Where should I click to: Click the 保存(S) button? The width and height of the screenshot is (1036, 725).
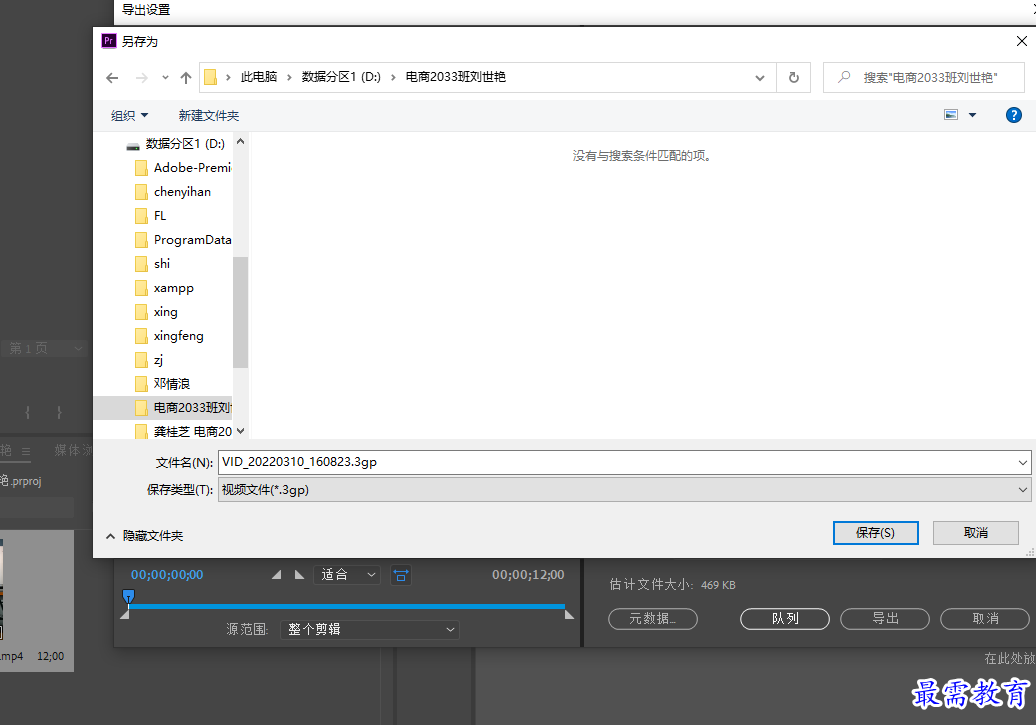(875, 533)
